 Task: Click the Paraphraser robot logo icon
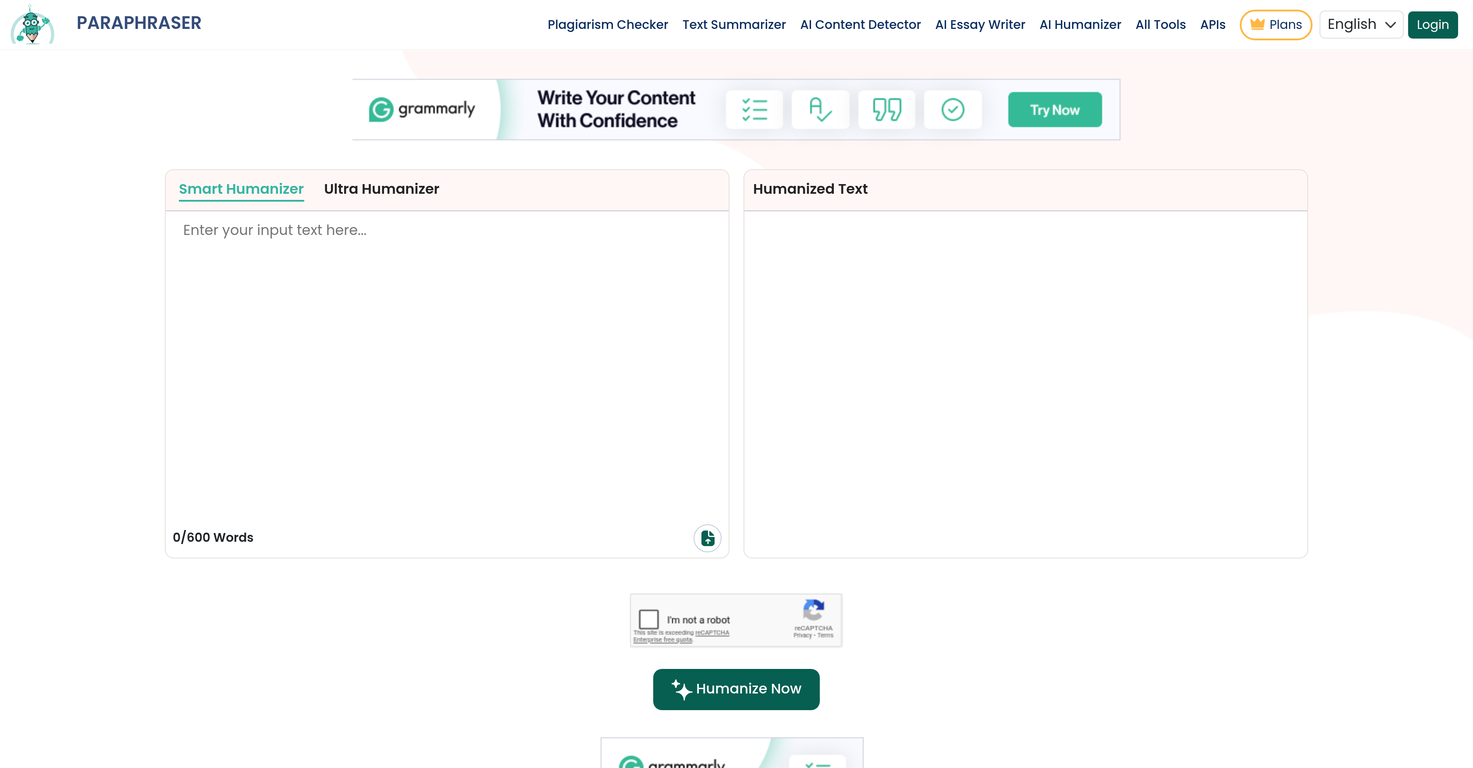(x=32, y=25)
